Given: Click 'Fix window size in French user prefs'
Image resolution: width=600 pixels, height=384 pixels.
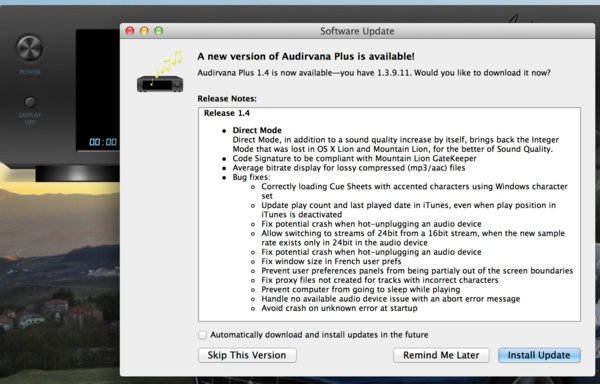Looking at the screenshot, I should point(331,261).
